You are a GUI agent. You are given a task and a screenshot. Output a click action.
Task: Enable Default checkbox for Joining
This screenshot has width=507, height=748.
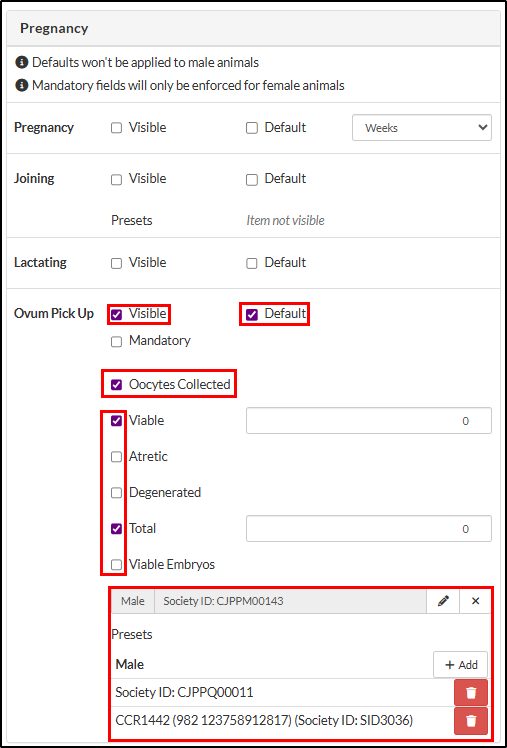[251, 179]
